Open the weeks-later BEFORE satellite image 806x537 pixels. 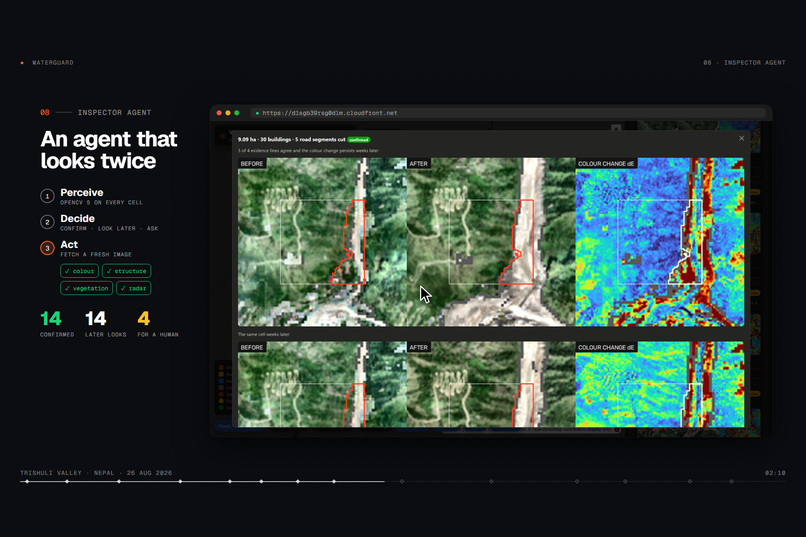point(322,384)
